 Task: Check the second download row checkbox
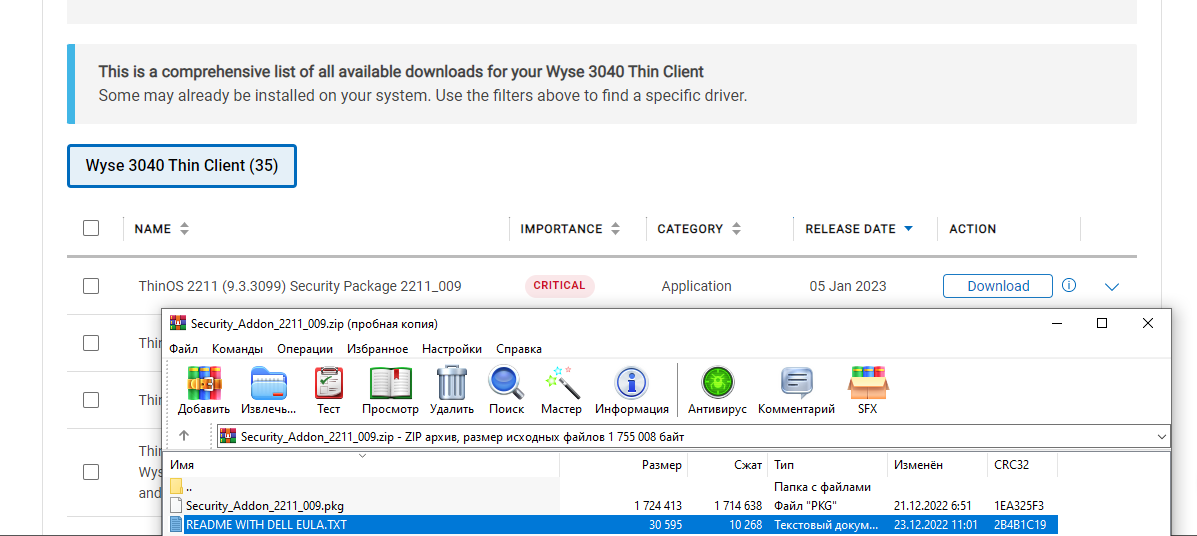tap(91, 343)
